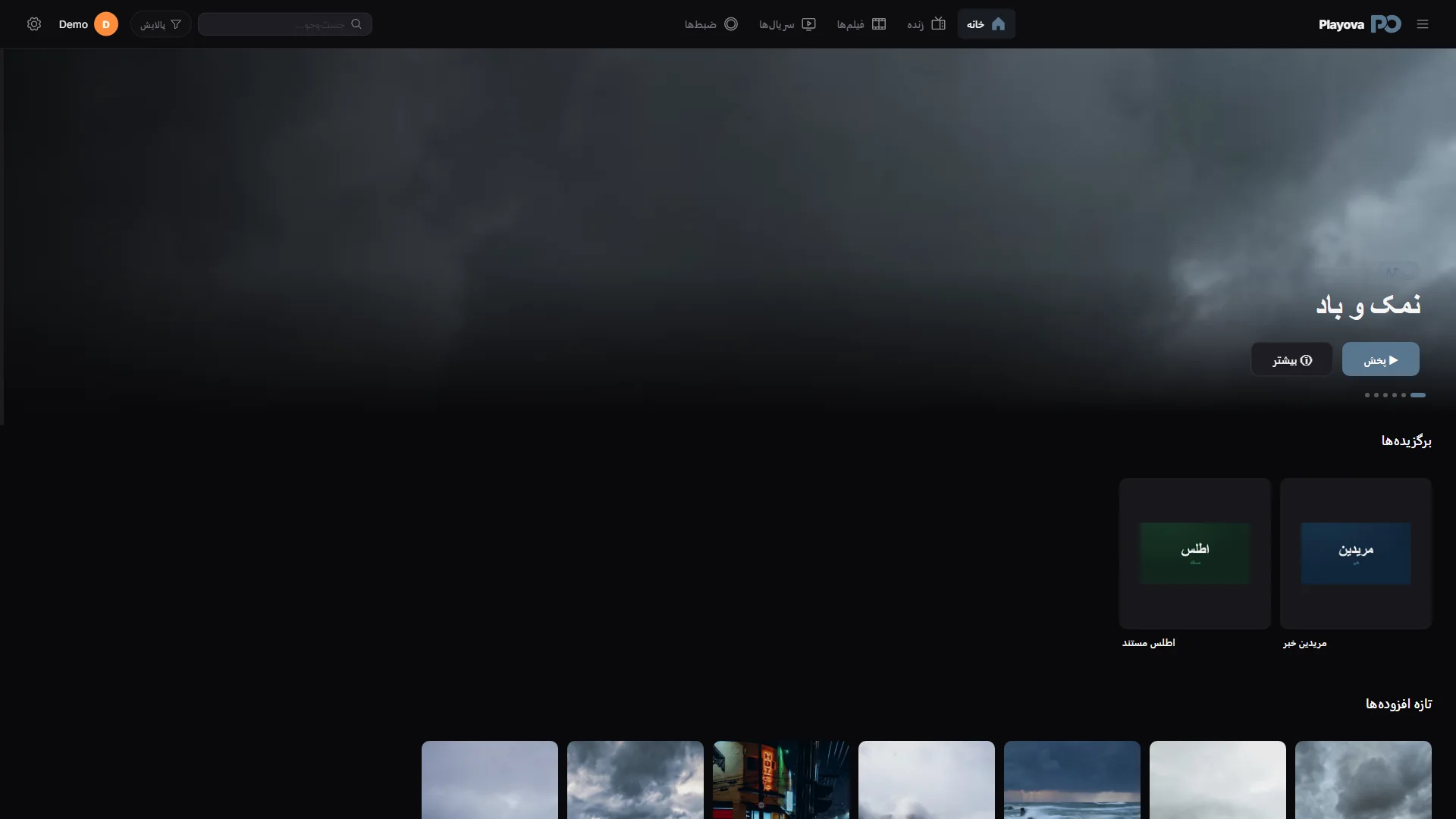Open the hamburger menu beside the Playova logo

[1423, 24]
